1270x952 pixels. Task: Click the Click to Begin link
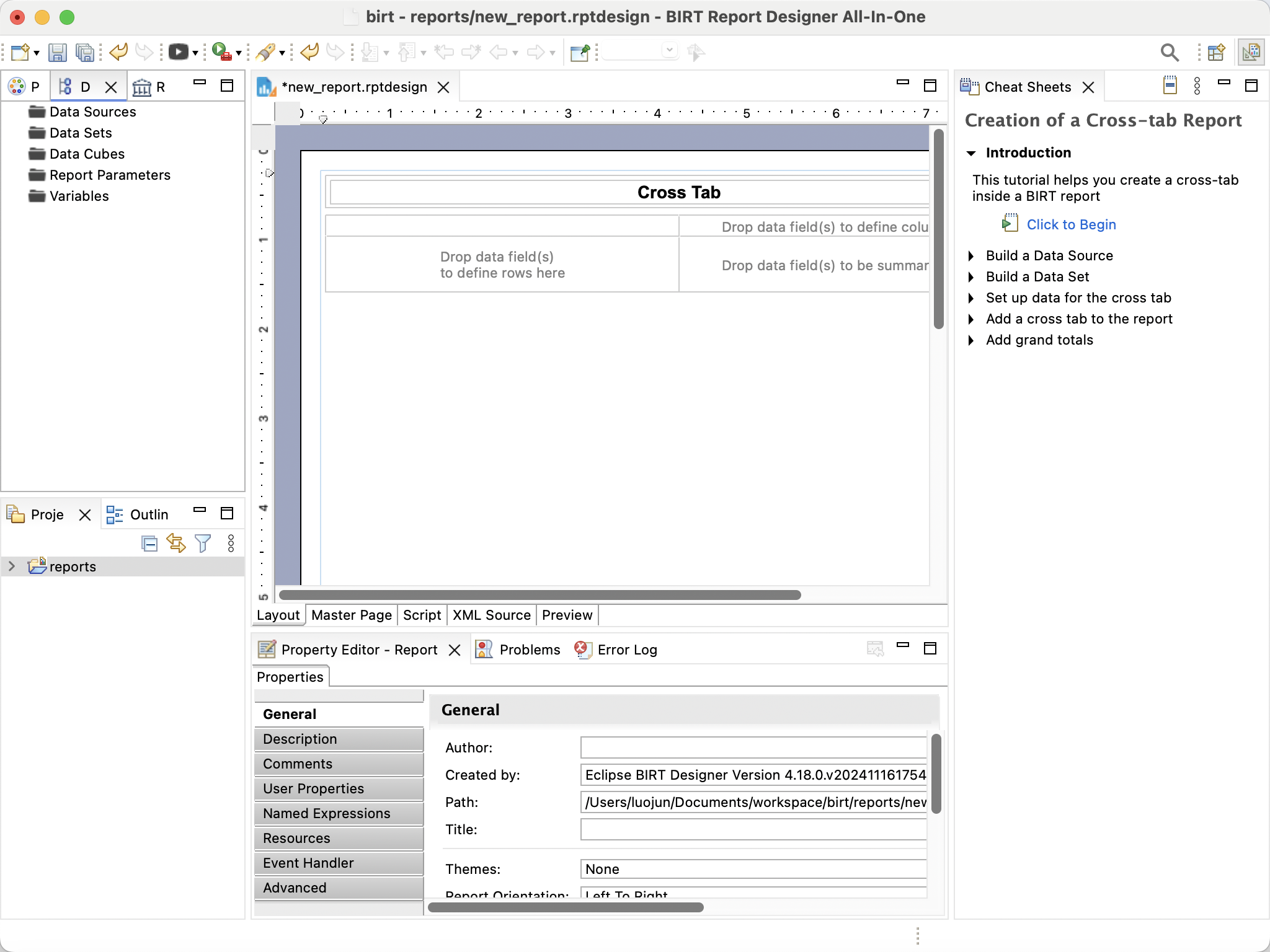pos(1071,224)
